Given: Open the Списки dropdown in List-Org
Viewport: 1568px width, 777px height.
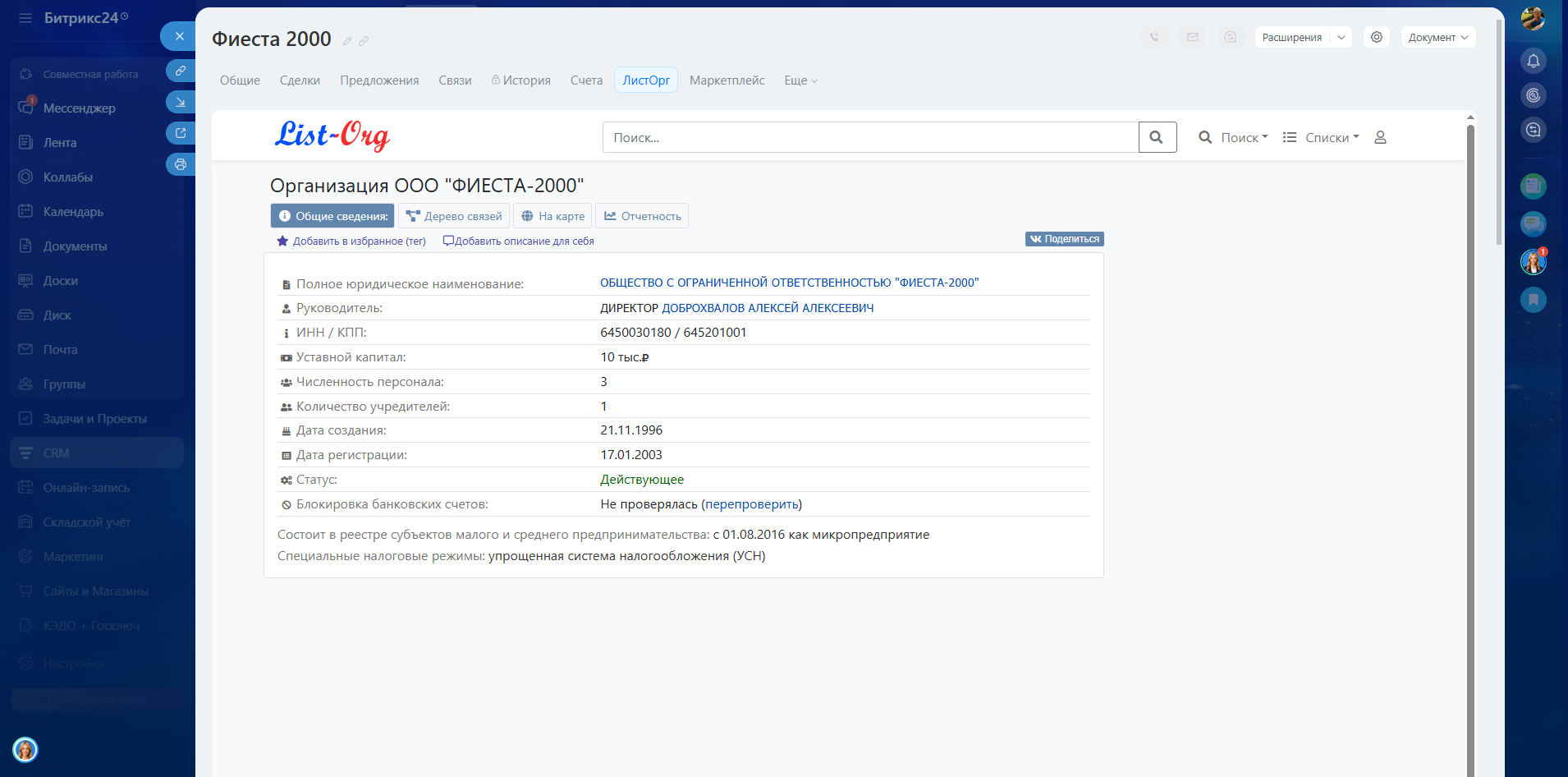Looking at the screenshot, I should 1321,137.
